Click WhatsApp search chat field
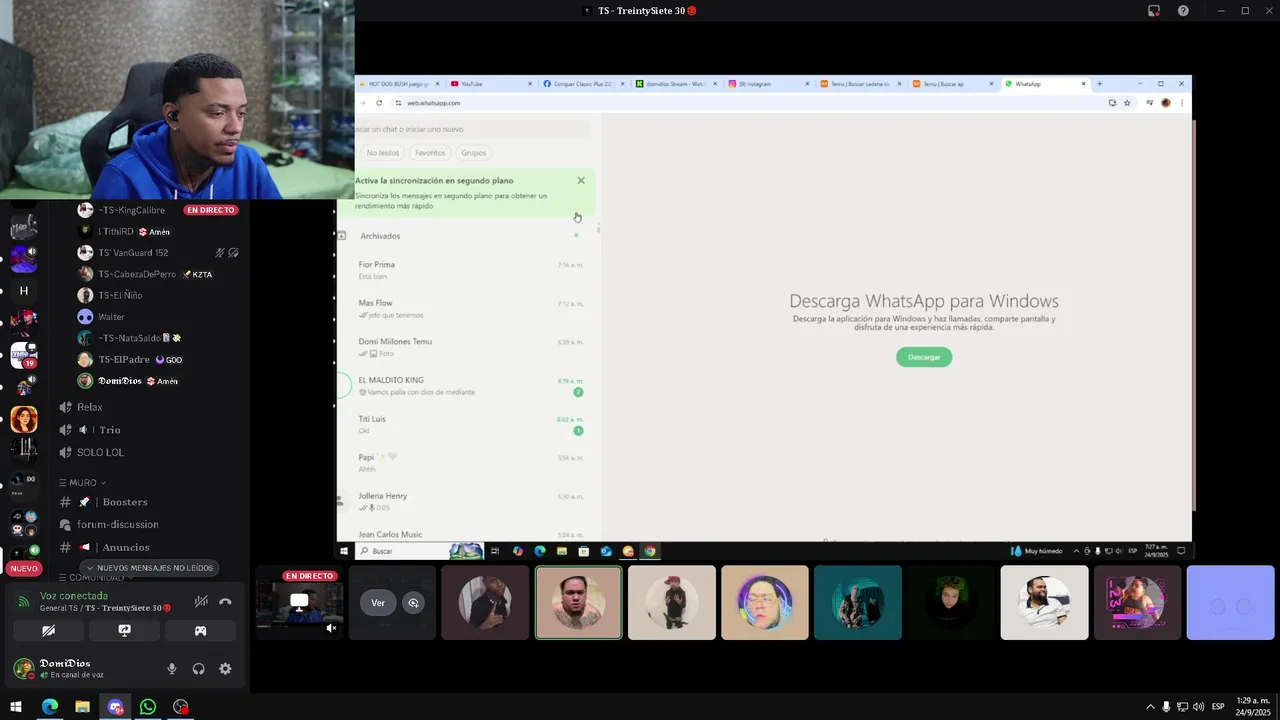The width and height of the screenshot is (1280, 720). click(473, 129)
